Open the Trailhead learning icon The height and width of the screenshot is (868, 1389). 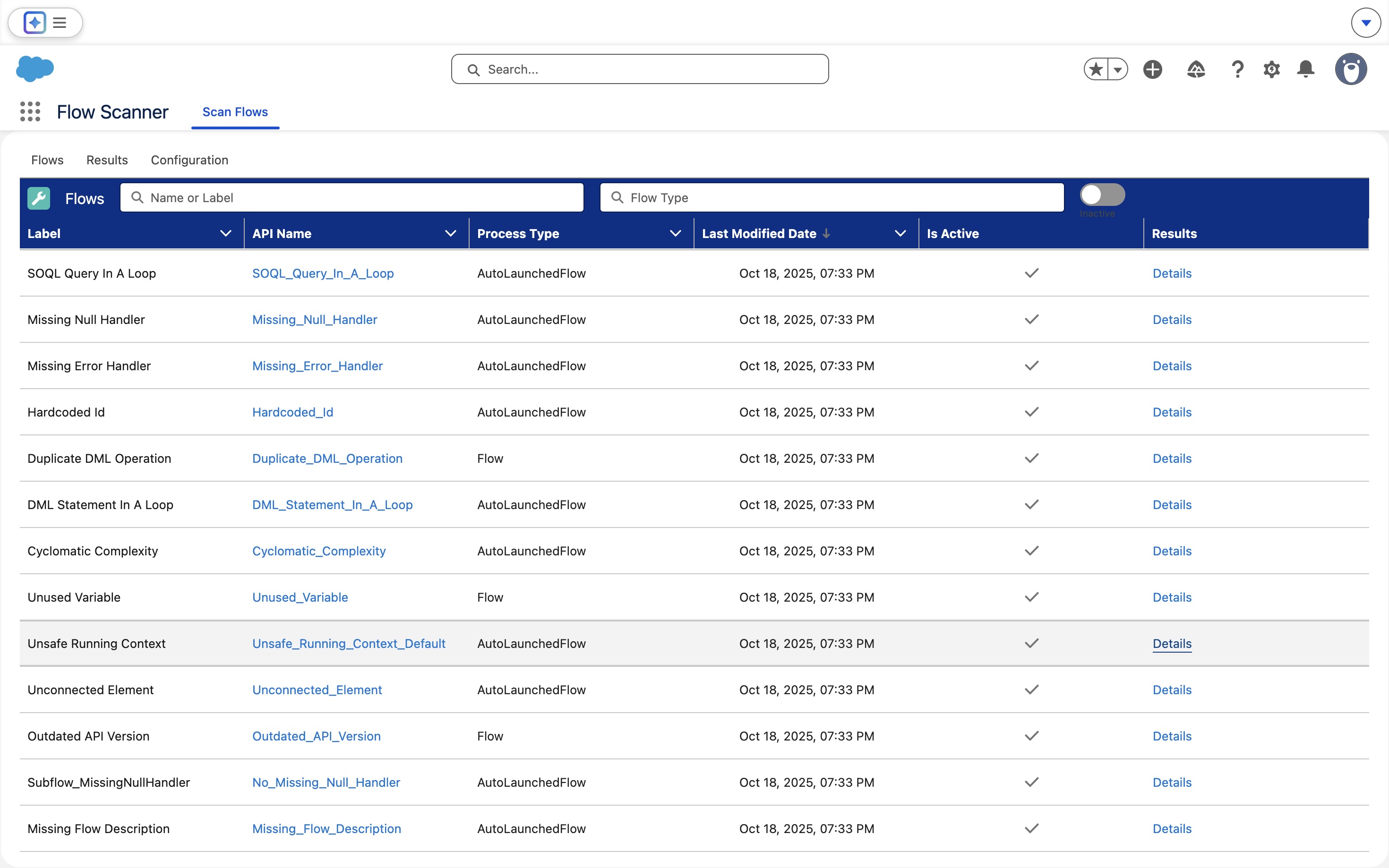pyautogui.click(x=1196, y=69)
